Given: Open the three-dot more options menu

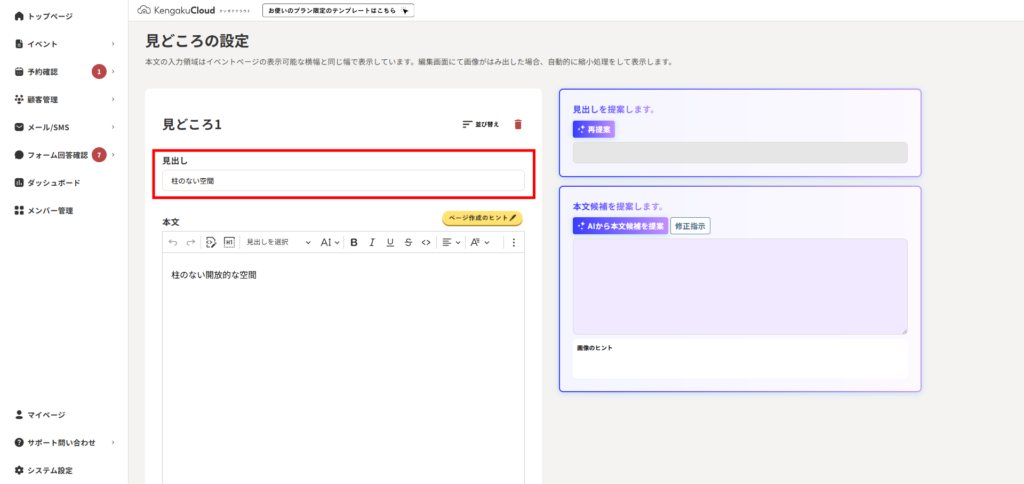Looking at the screenshot, I should coord(514,242).
